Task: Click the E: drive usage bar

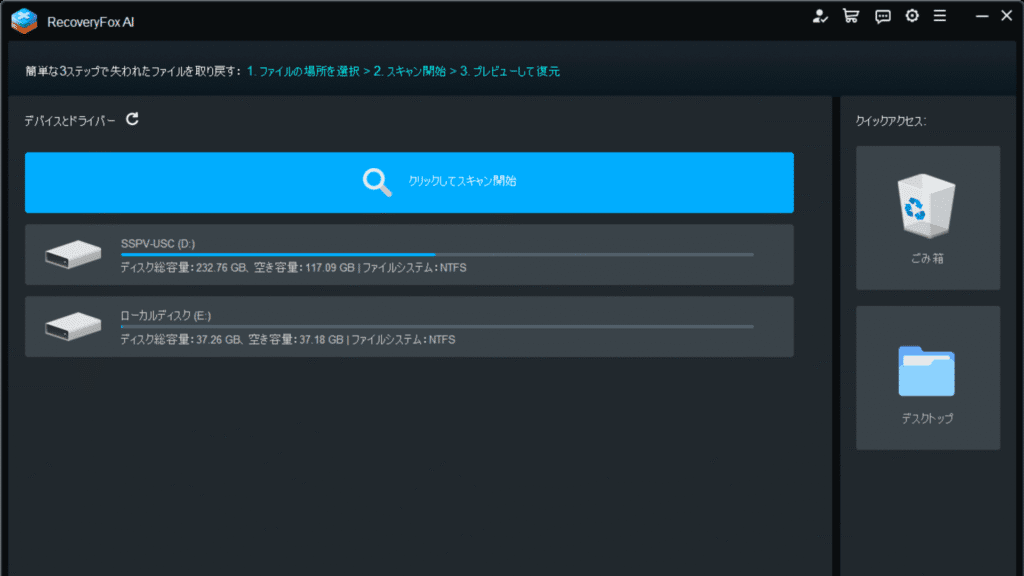Action: 437,327
